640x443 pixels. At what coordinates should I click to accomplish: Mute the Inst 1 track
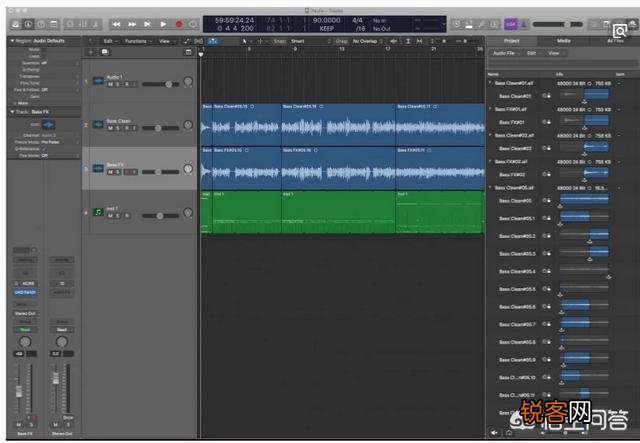[110, 216]
